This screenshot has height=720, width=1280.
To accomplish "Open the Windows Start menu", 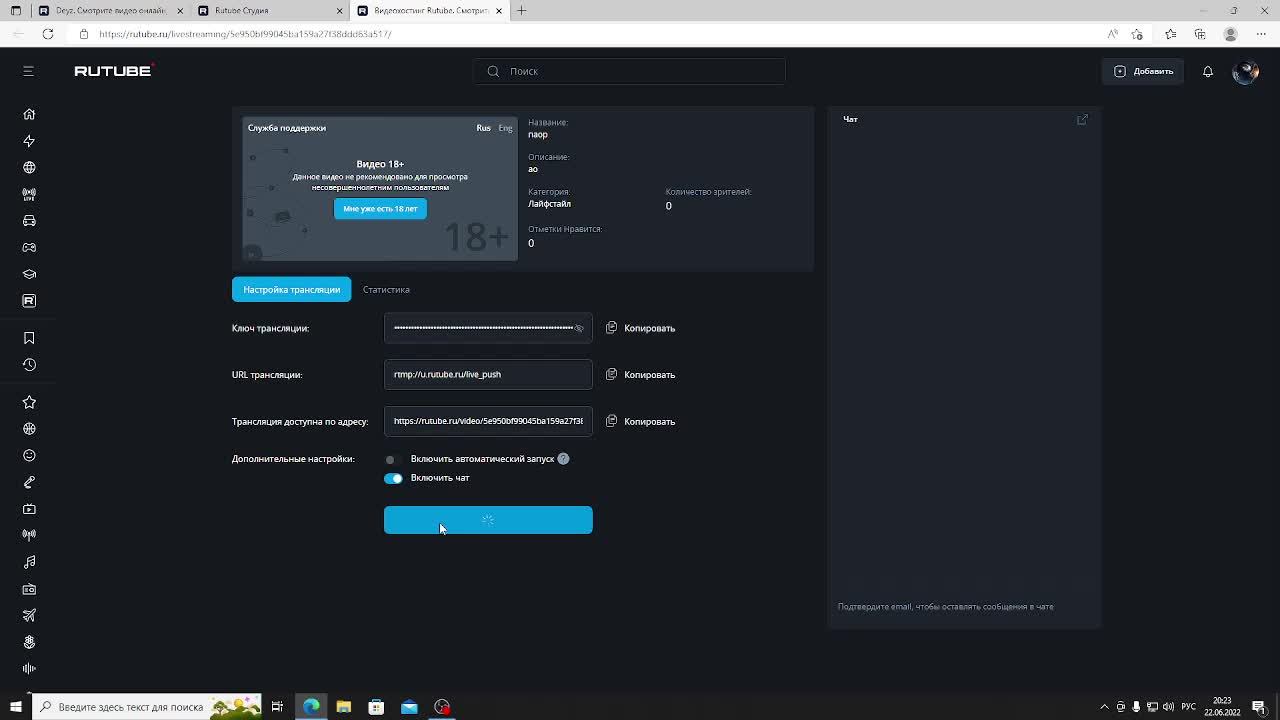I will pos(16,707).
